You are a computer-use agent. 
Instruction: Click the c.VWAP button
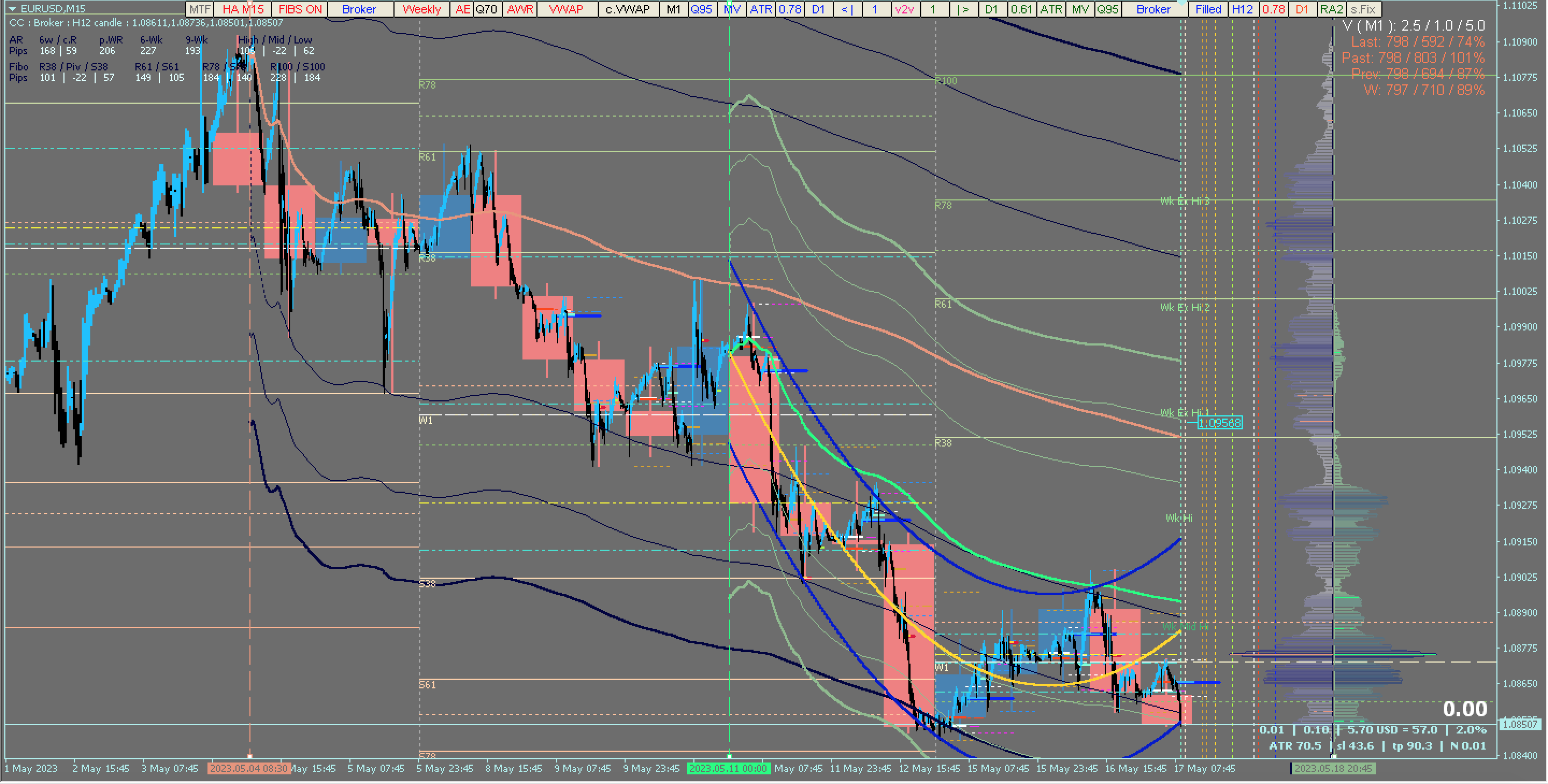[x=627, y=9]
